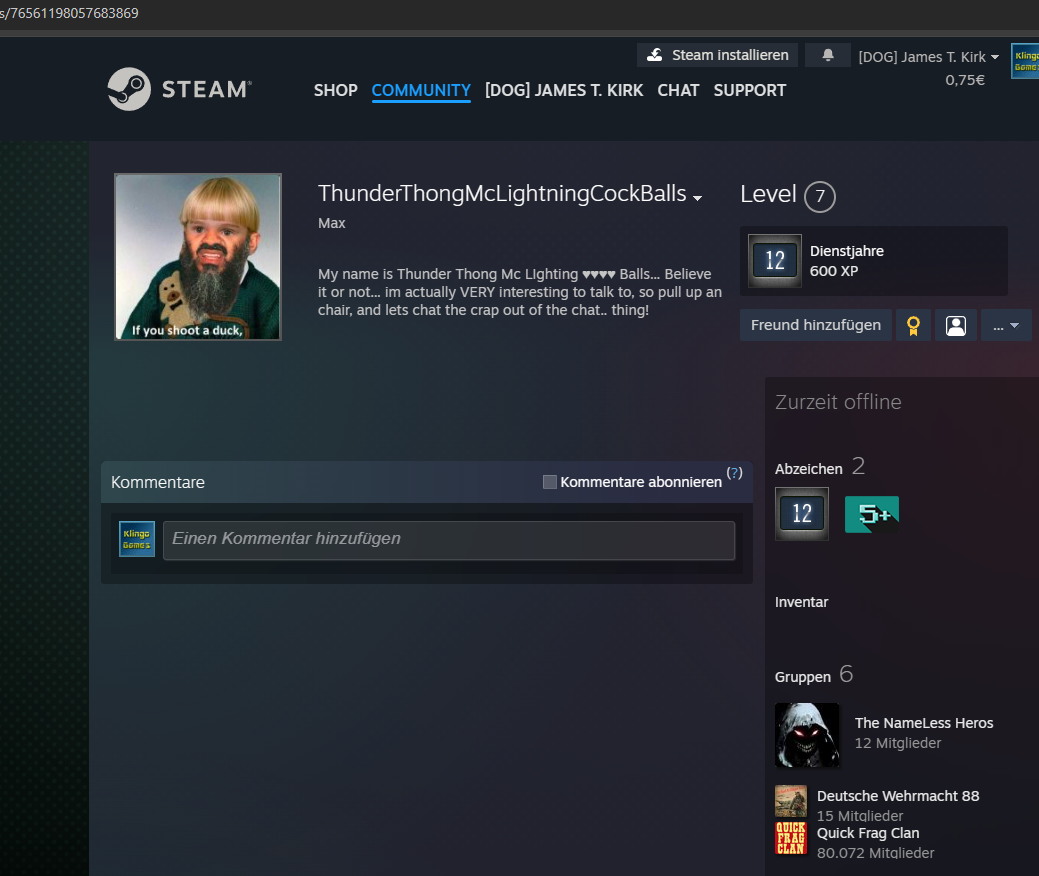The height and width of the screenshot is (876, 1039).
Task: Open the SUPPORT menu item
Action: (749, 90)
